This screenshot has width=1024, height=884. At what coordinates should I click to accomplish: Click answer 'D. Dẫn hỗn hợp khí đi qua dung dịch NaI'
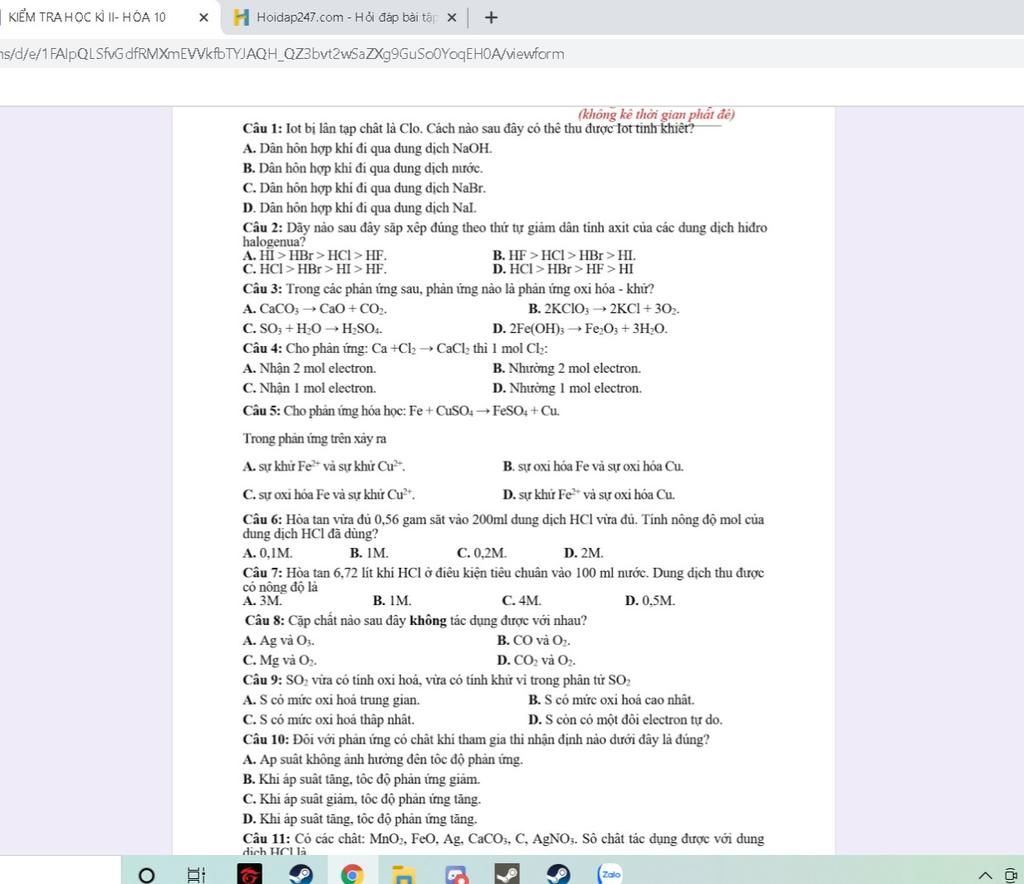pyautogui.click(x=359, y=208)
